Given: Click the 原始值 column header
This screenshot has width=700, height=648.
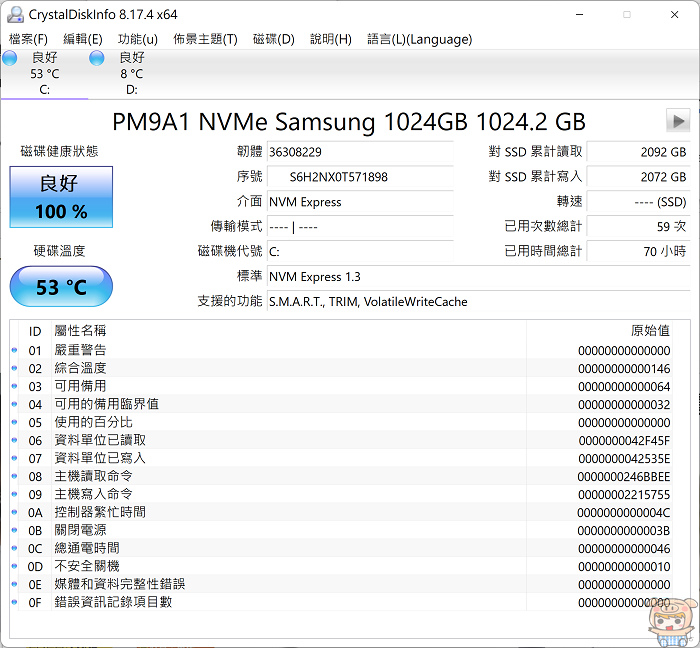Looking at the screenshot, I should click(x=649, y=331).
